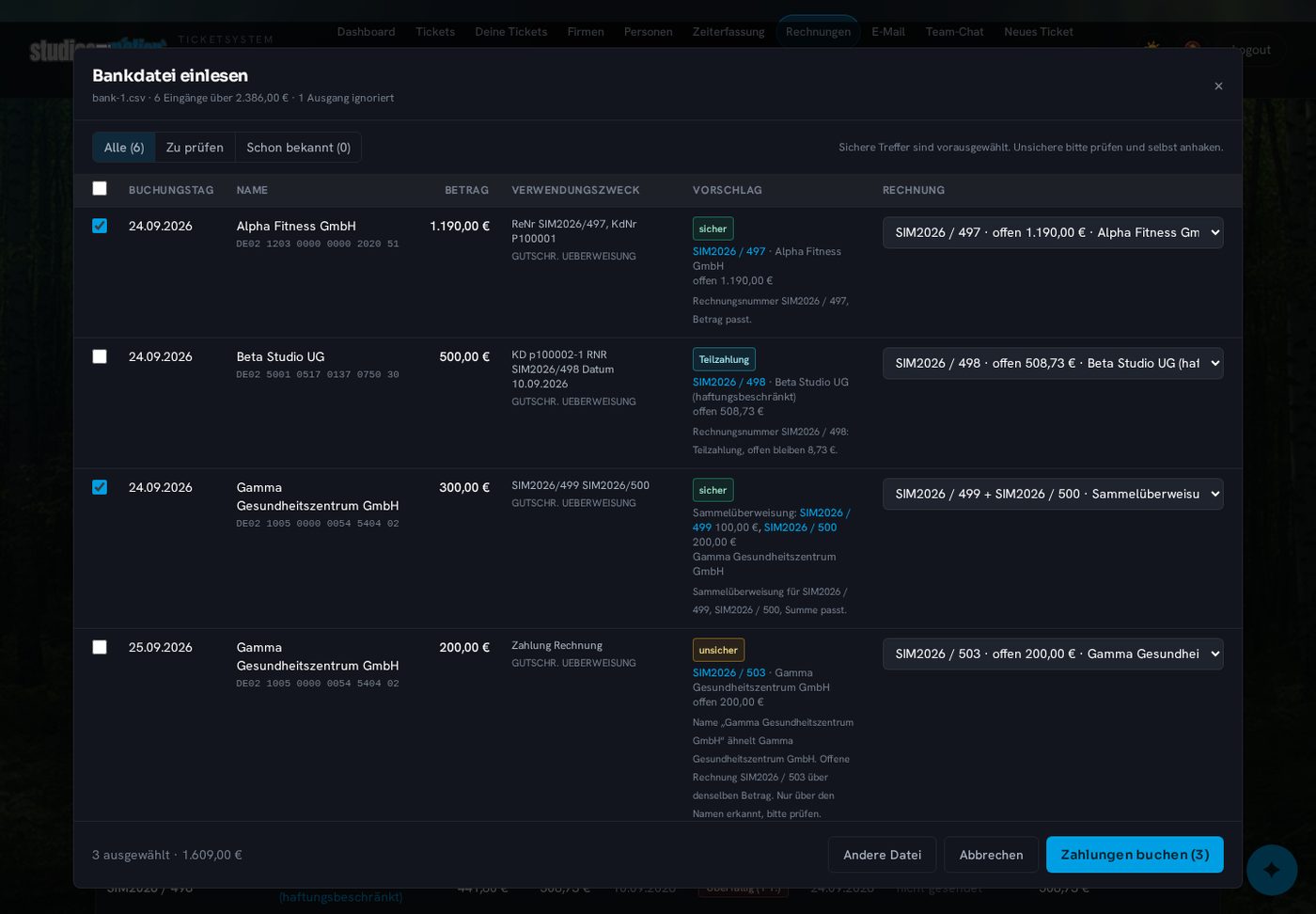
Task: Click the name Beta Studio UG
Action: (x=280, y=356)
